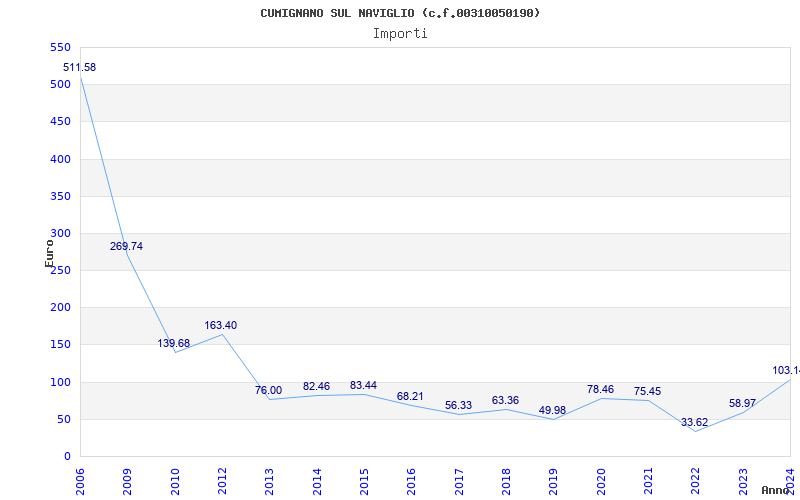
Task: Click the 2013 year label
Action: (269, 482)
